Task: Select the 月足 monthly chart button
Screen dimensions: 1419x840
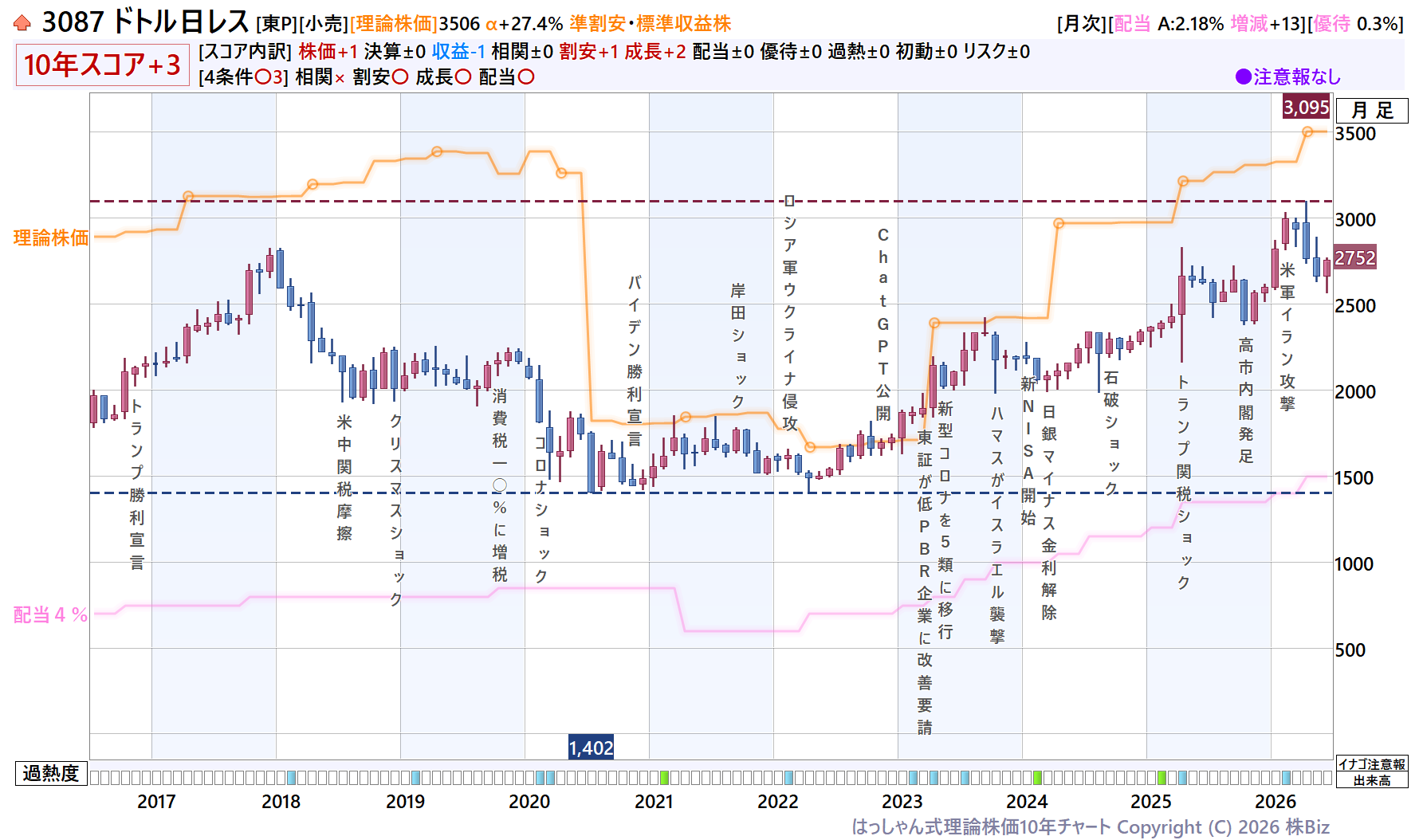Action: tap(1372, 111)
